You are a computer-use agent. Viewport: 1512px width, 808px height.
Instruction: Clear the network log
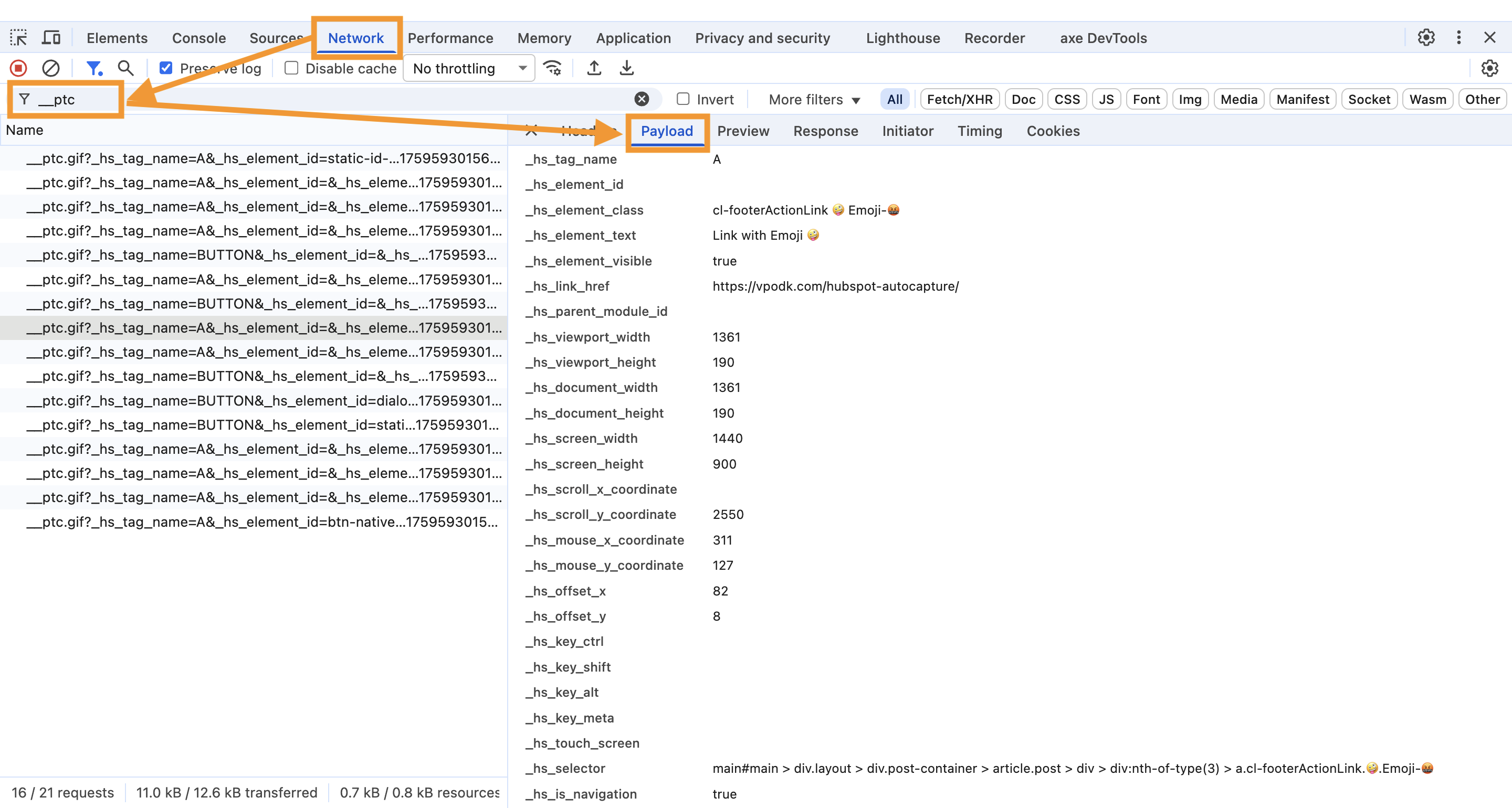coord(51,68)
